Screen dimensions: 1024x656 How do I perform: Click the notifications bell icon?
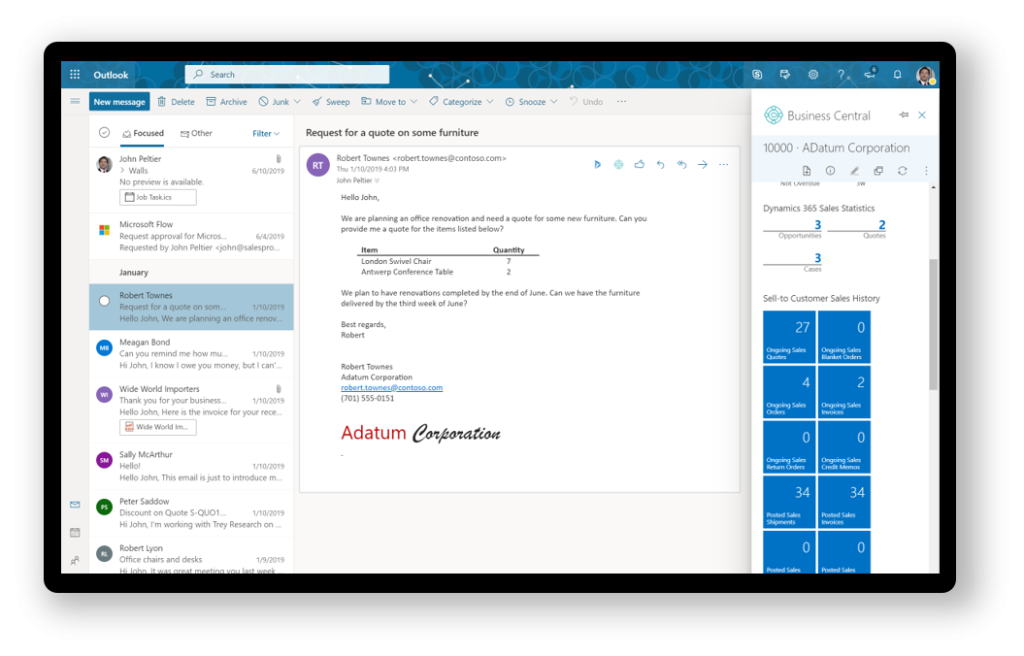pyautogui.click(x=897, y=75)
